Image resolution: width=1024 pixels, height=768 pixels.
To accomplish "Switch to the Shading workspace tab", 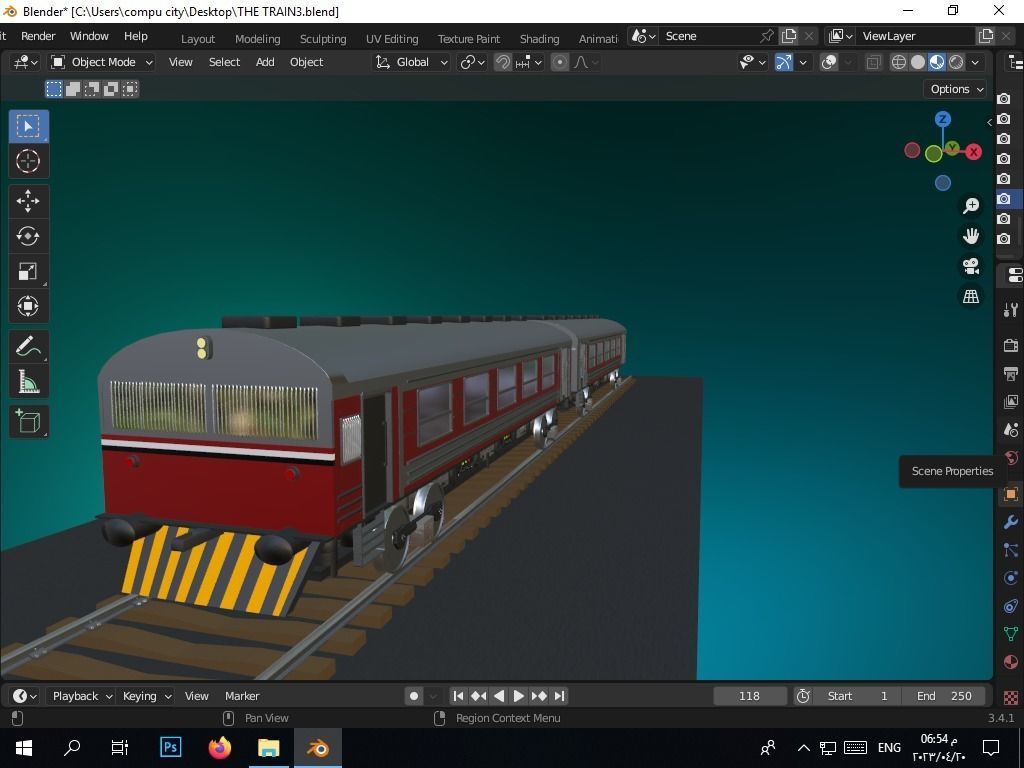I will pyautogui.click(x=539, y=39).
